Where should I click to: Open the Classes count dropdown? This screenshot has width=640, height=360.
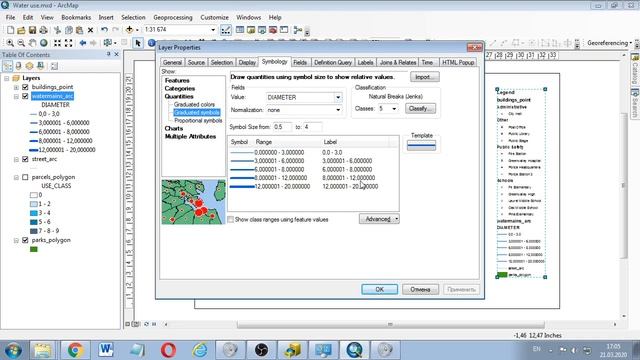point(394,109)
